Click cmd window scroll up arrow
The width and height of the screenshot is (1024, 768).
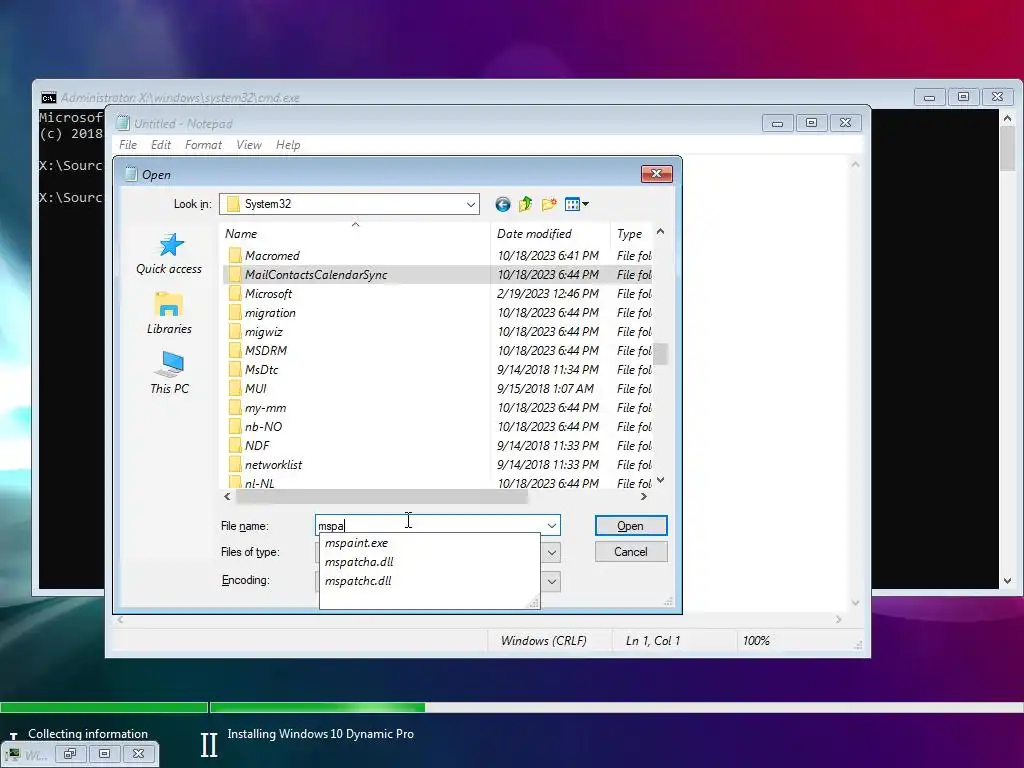pyautogui.click(x=1008, y=118)
